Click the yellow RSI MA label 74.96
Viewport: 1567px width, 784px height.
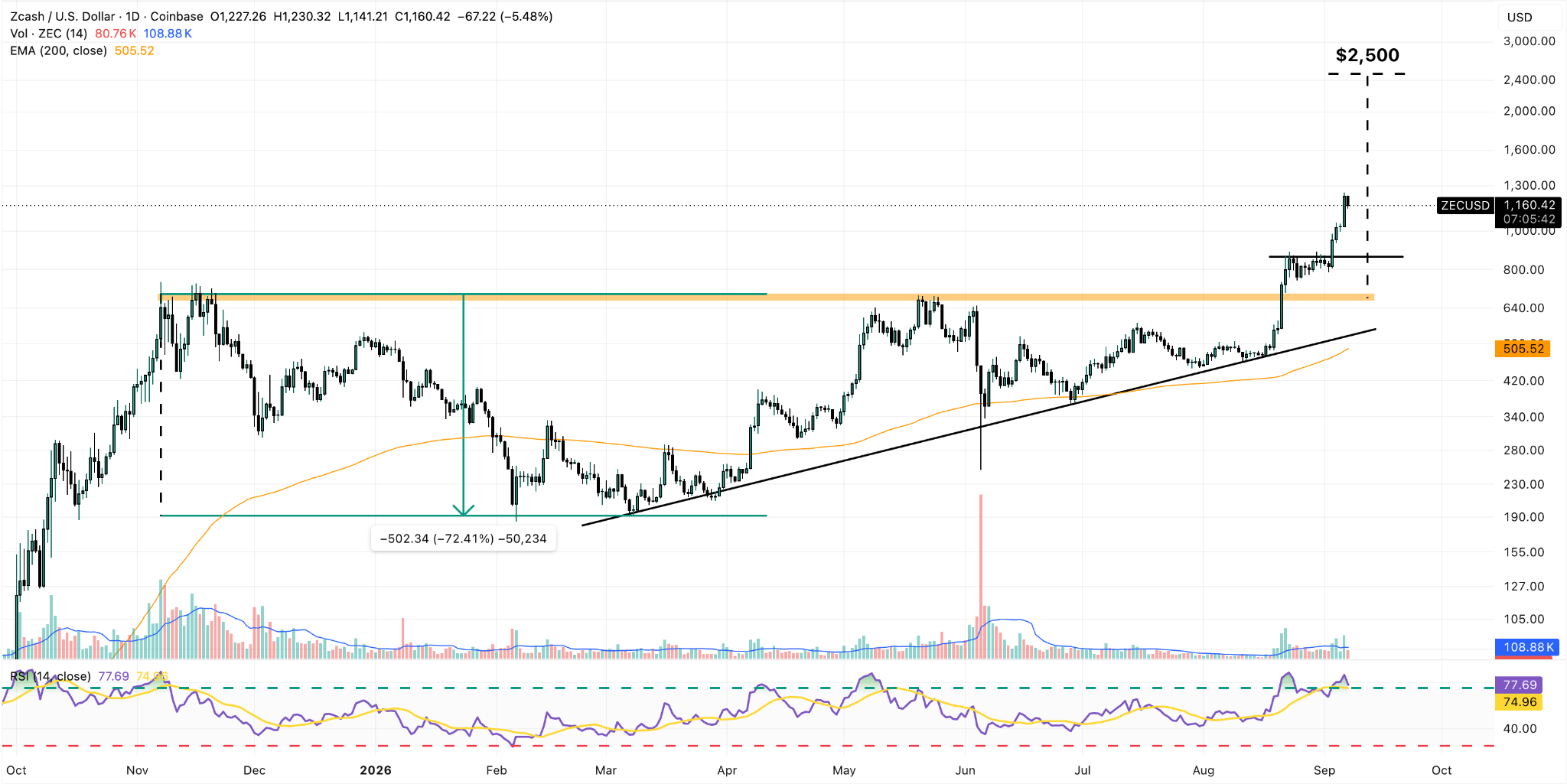tap(1519, 702)
